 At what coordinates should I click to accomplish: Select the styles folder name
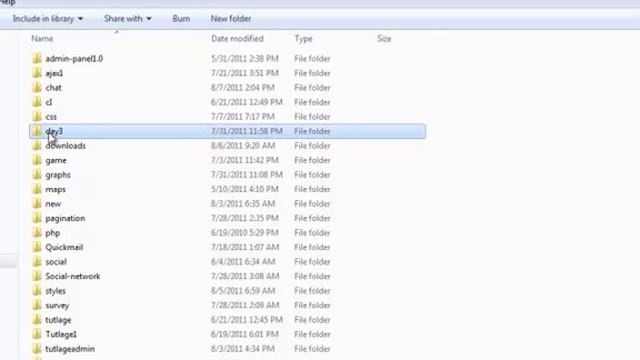pos(56,291)
